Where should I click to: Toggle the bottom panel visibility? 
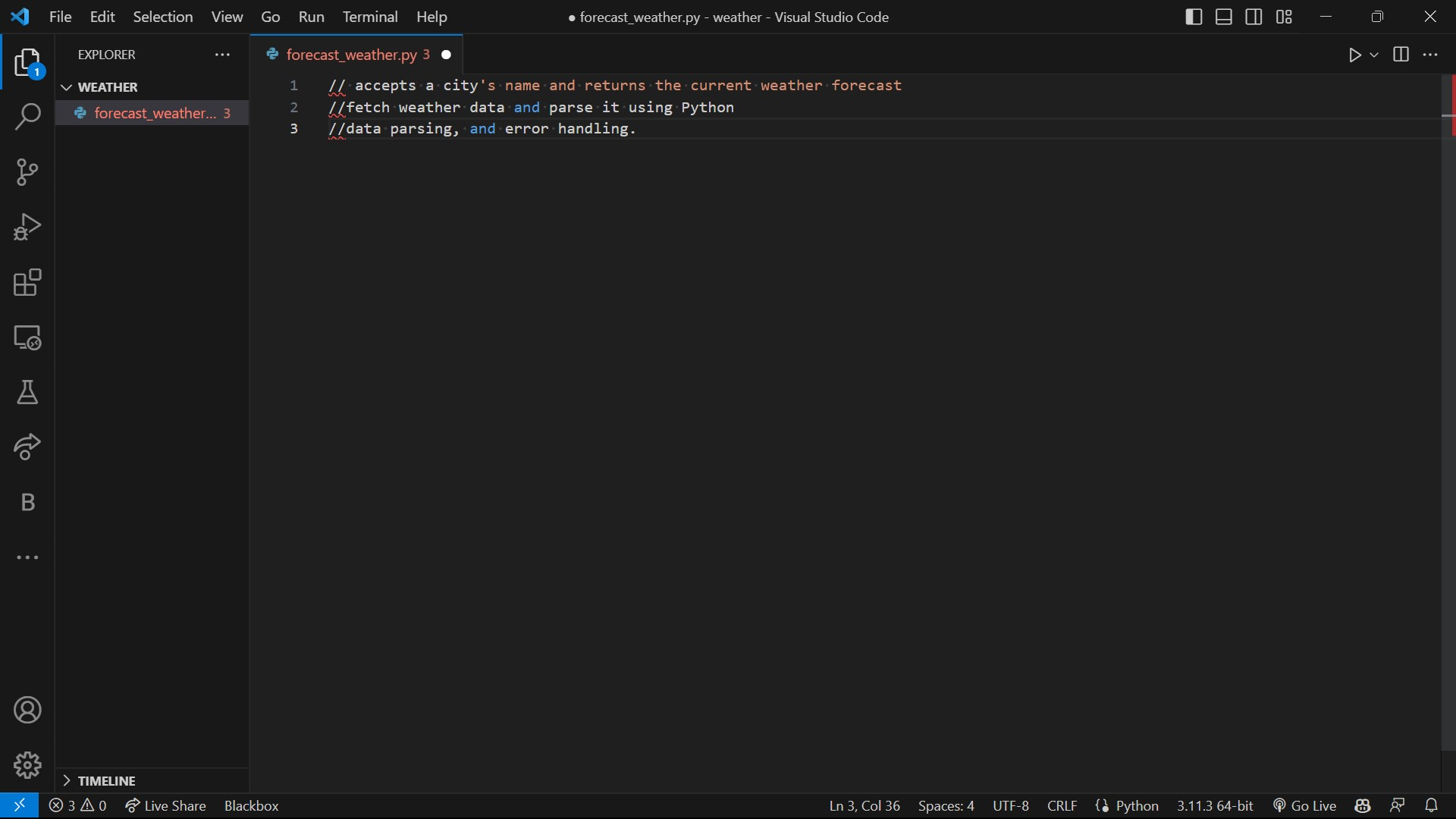pyautogui.click(x=1224, y=17)
